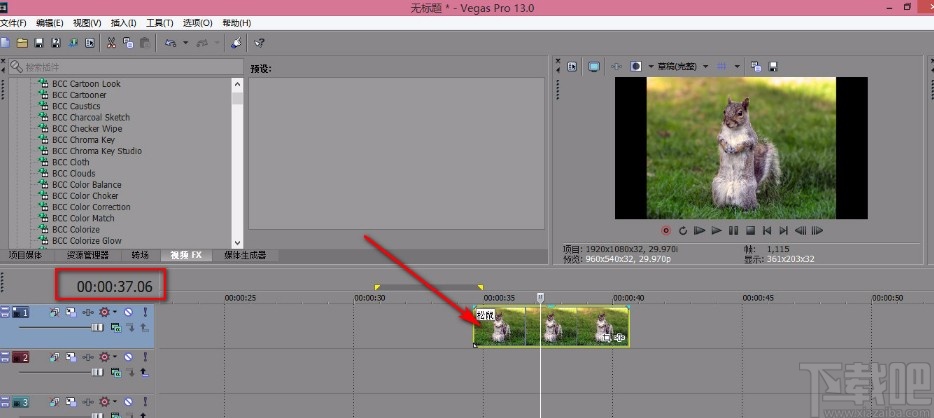
Task: Select BCC Chroma Key plugin
Action: coord(83,140)
